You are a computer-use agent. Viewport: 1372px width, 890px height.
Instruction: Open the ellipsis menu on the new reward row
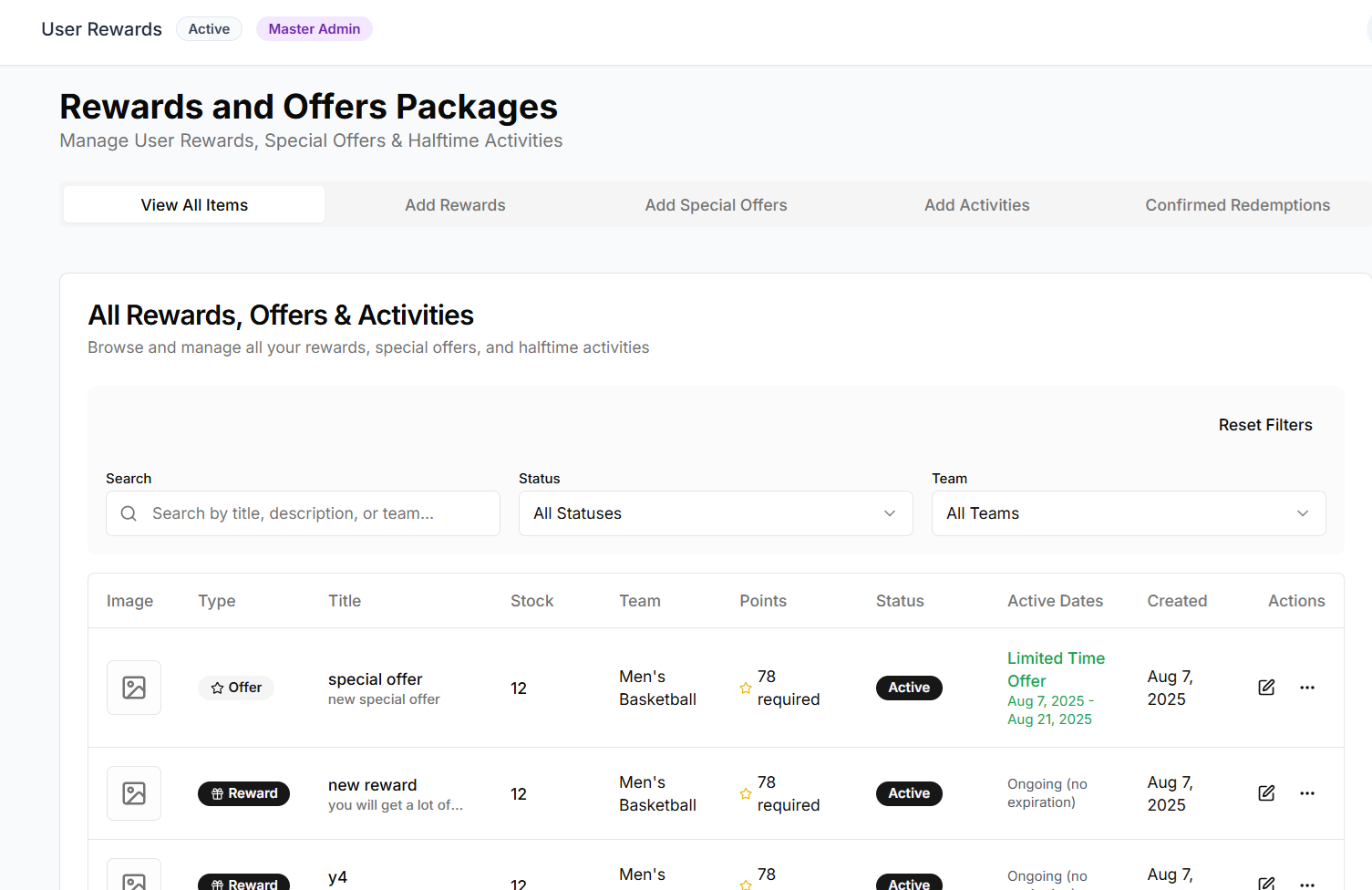tap(1307, 793)
